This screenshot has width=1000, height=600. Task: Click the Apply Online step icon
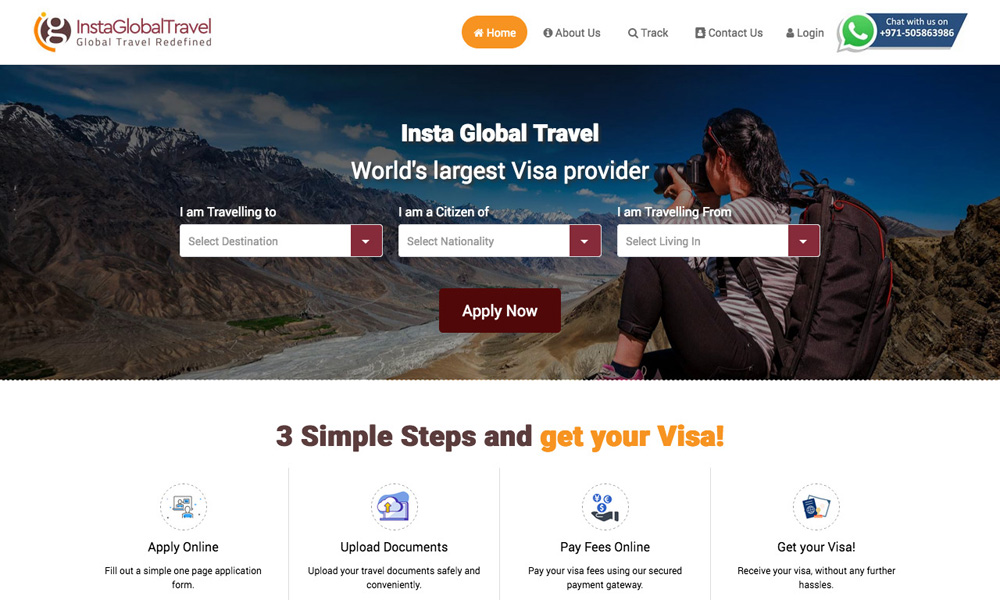pyautogui.click(x=183, y=507)
